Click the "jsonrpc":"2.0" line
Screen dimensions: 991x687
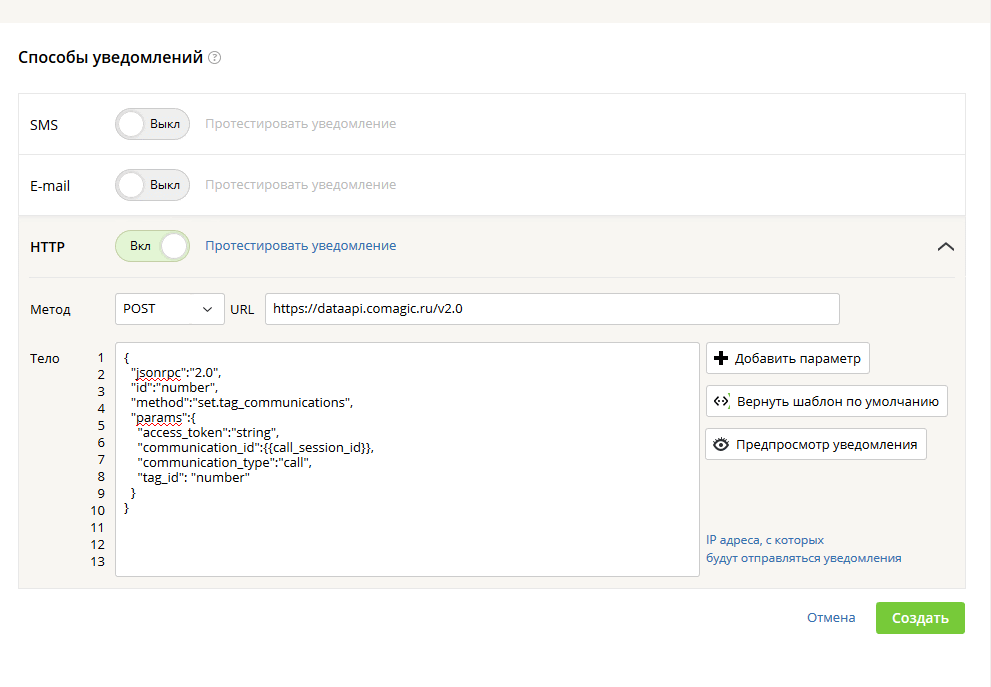point(176,373)
